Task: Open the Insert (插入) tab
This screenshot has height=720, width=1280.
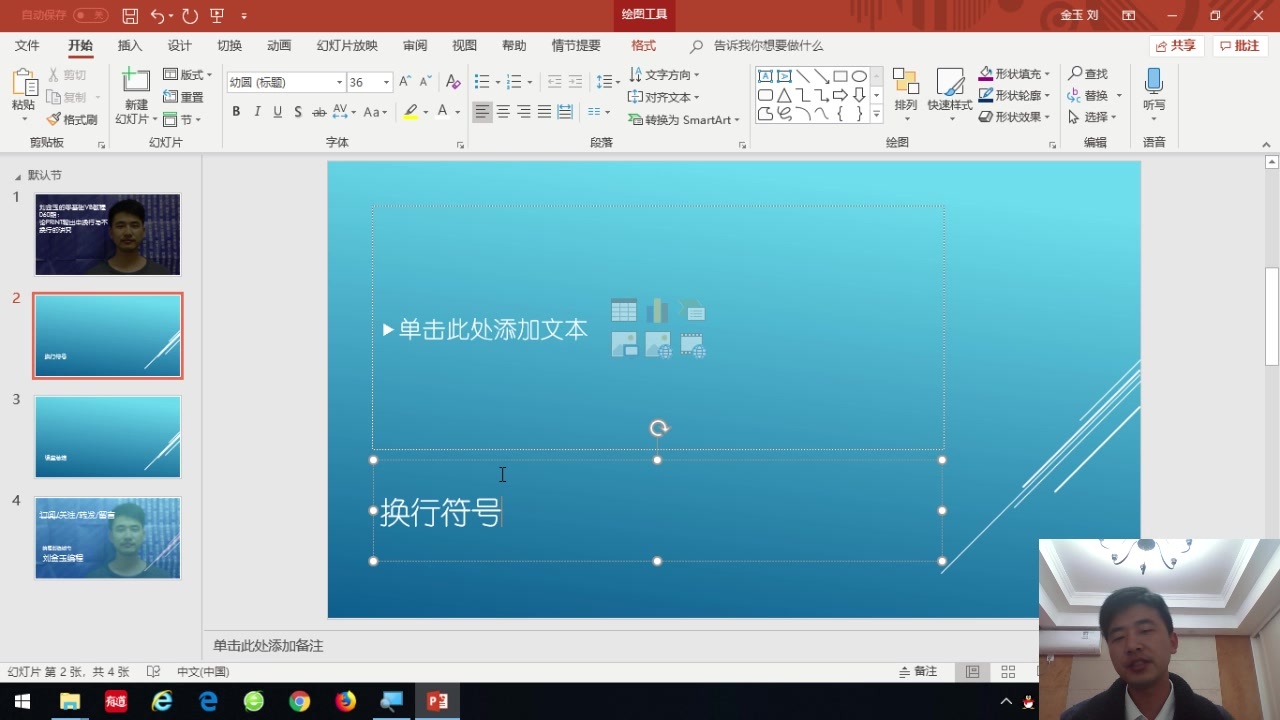Action: pos(130,46)
